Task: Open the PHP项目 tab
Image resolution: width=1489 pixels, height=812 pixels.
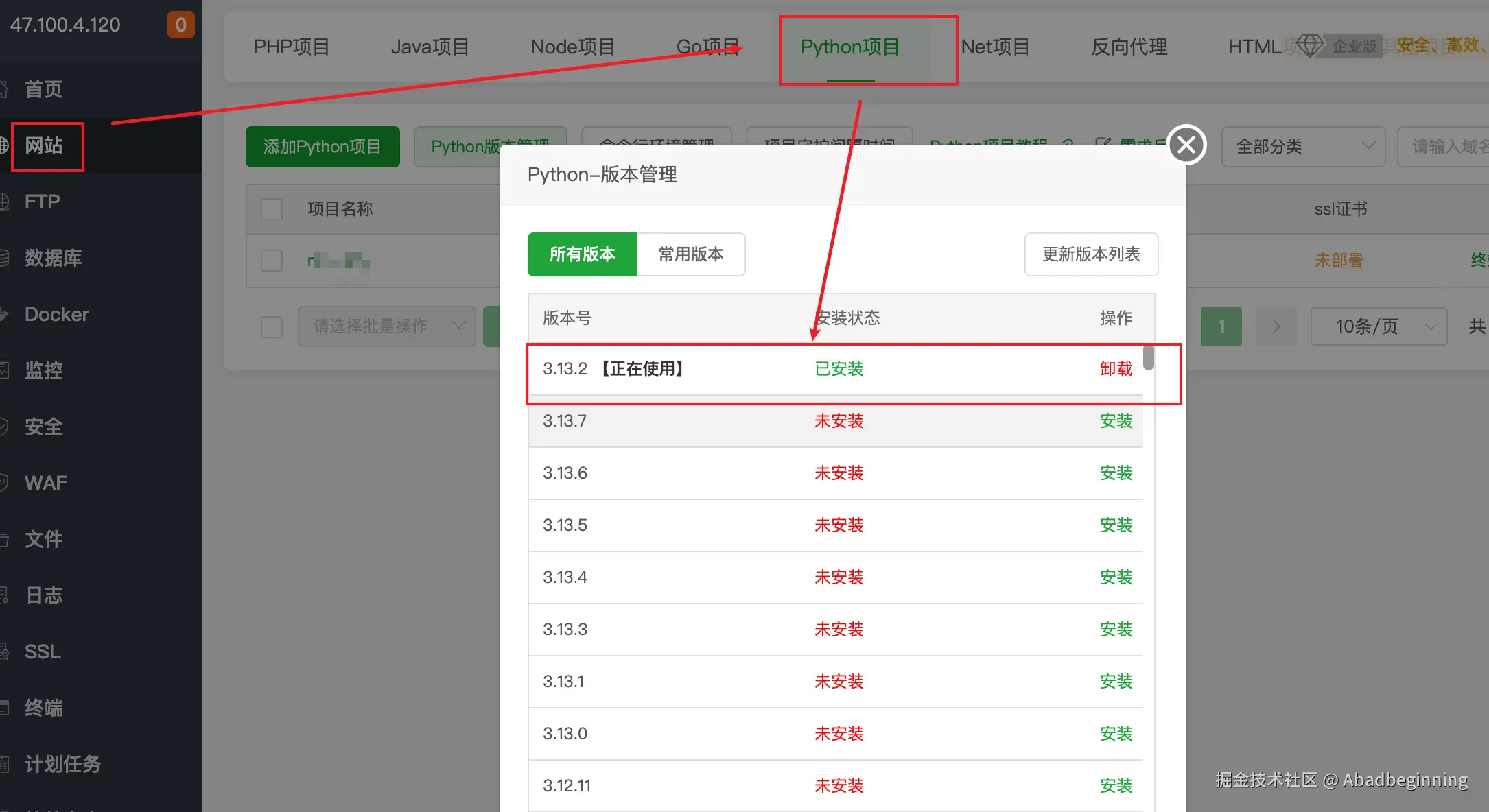Action: (x=292, y=47)
